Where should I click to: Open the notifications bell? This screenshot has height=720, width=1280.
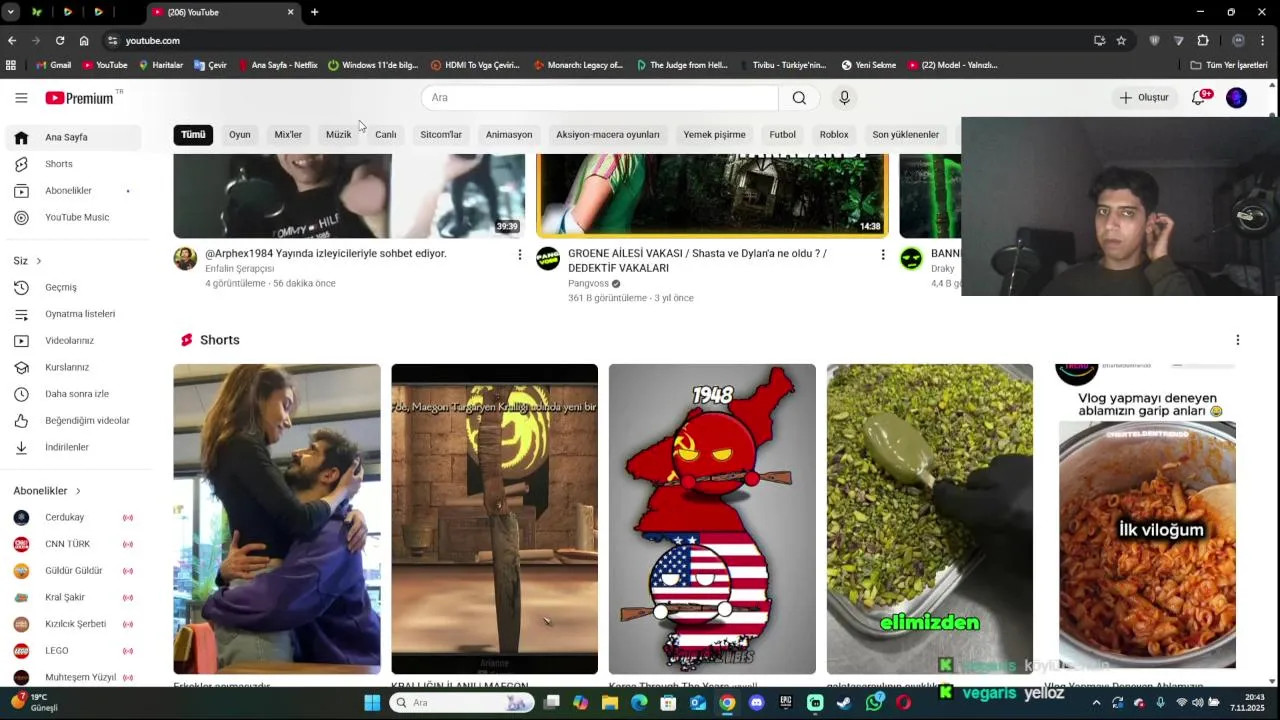coord(1199,98)
